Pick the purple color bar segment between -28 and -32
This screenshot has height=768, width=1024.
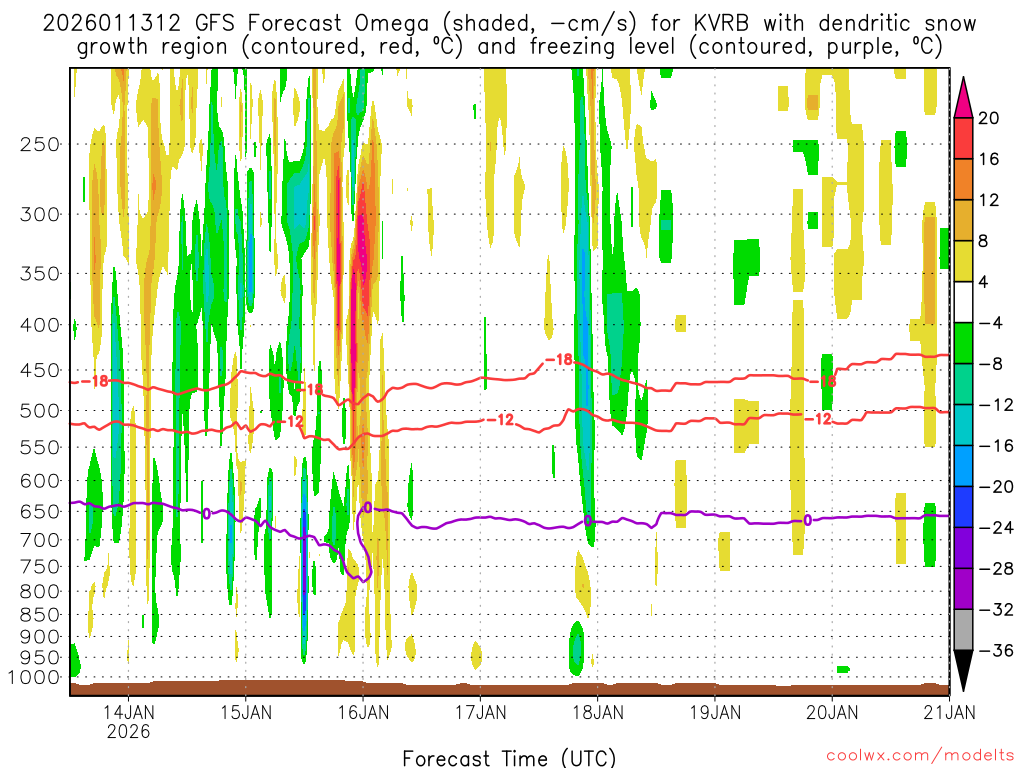coord(964,589)
